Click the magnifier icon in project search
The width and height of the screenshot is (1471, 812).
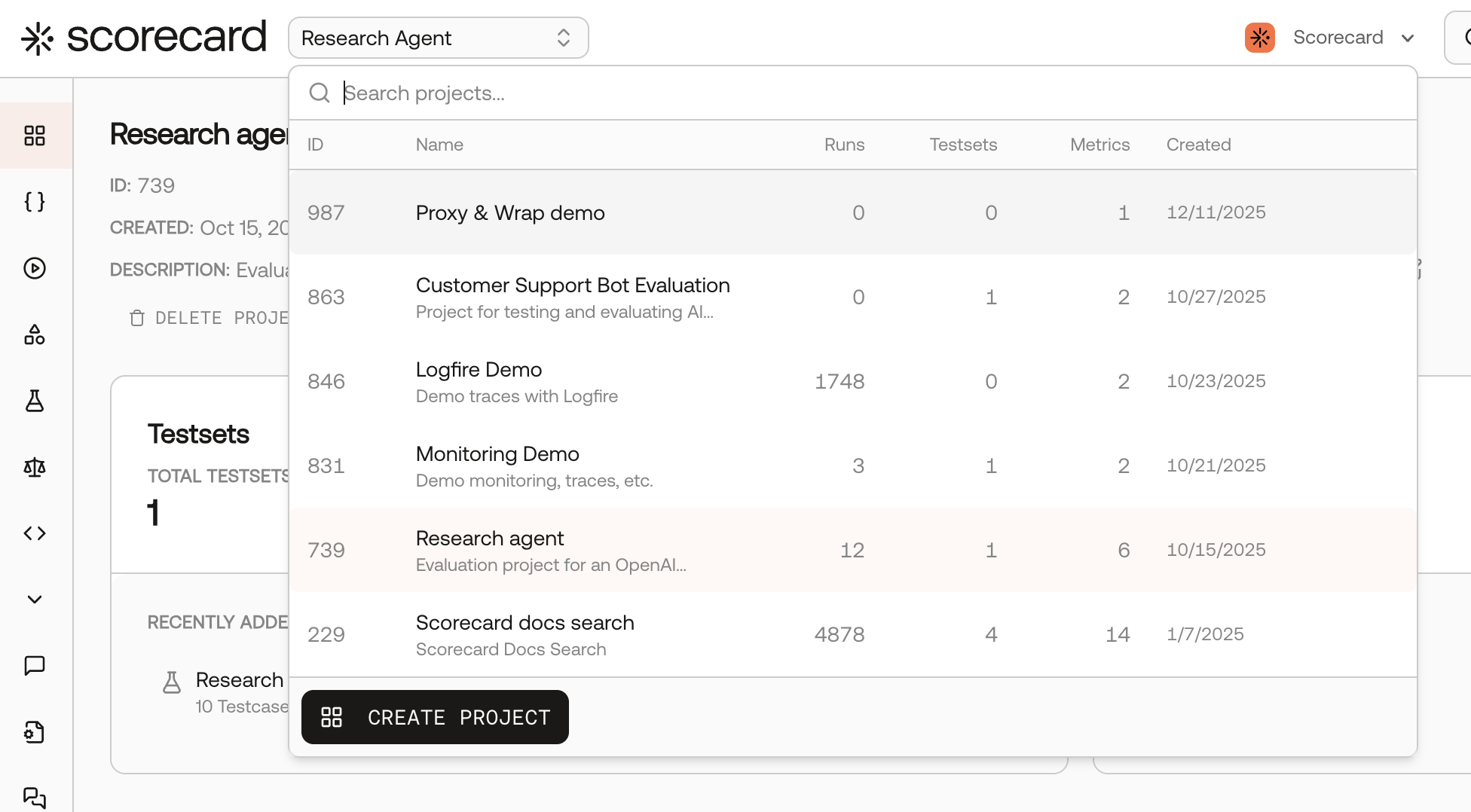coord(320,93)
